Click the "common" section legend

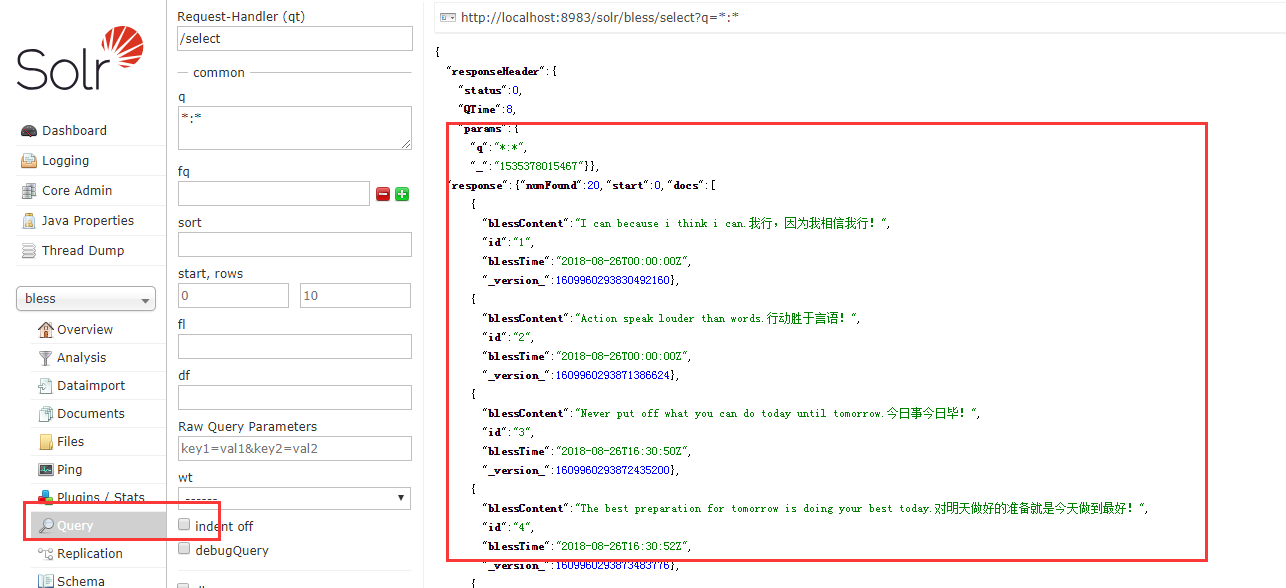coord(219,73)
